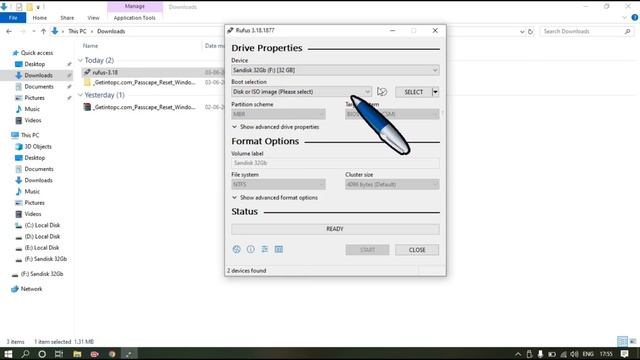Open Cortana circle on taskbar
This screenshot has height=360, width=640.
(x=42, y=354)
